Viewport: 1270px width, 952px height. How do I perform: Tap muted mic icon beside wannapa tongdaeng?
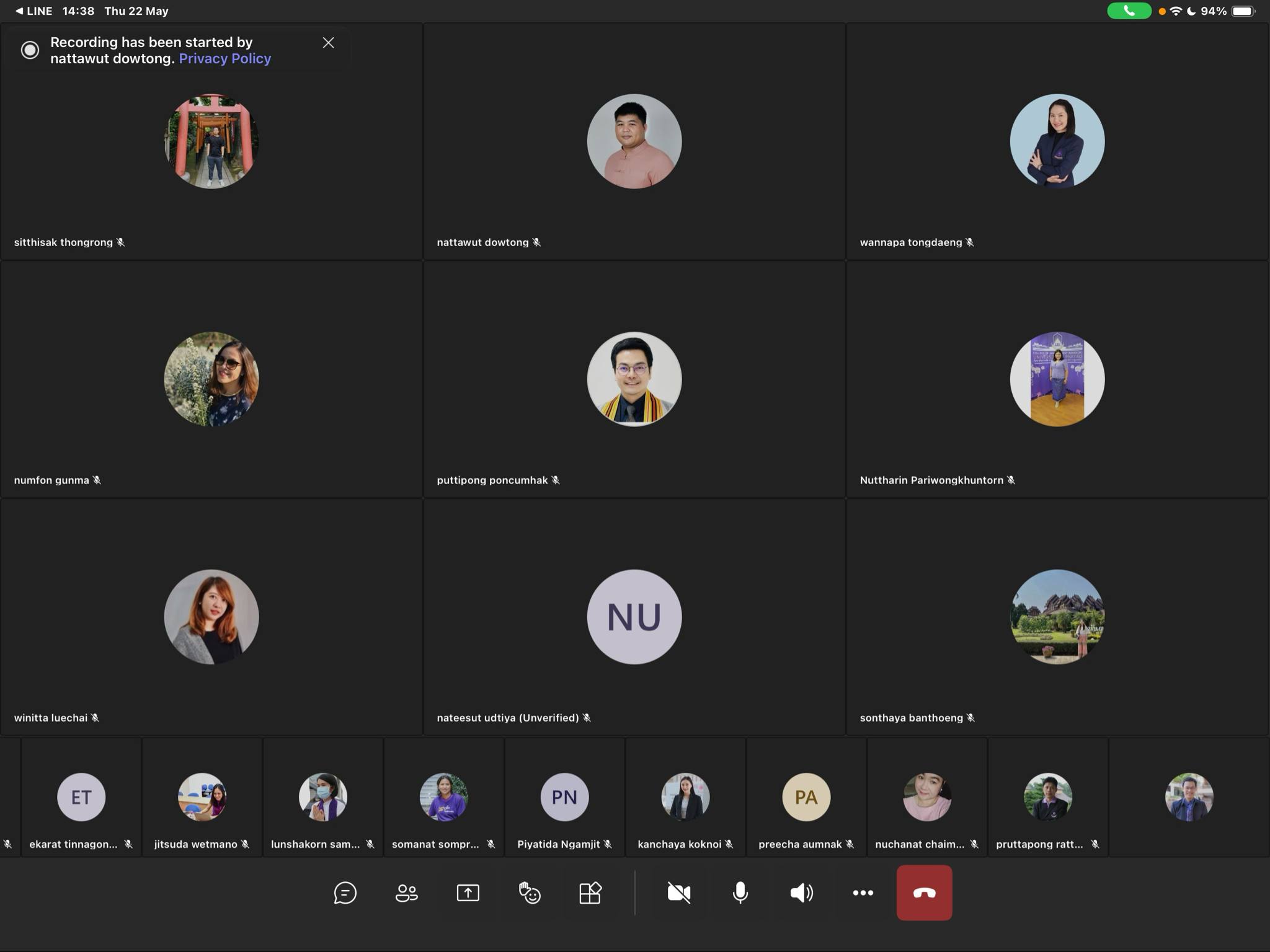pos(970,242)
